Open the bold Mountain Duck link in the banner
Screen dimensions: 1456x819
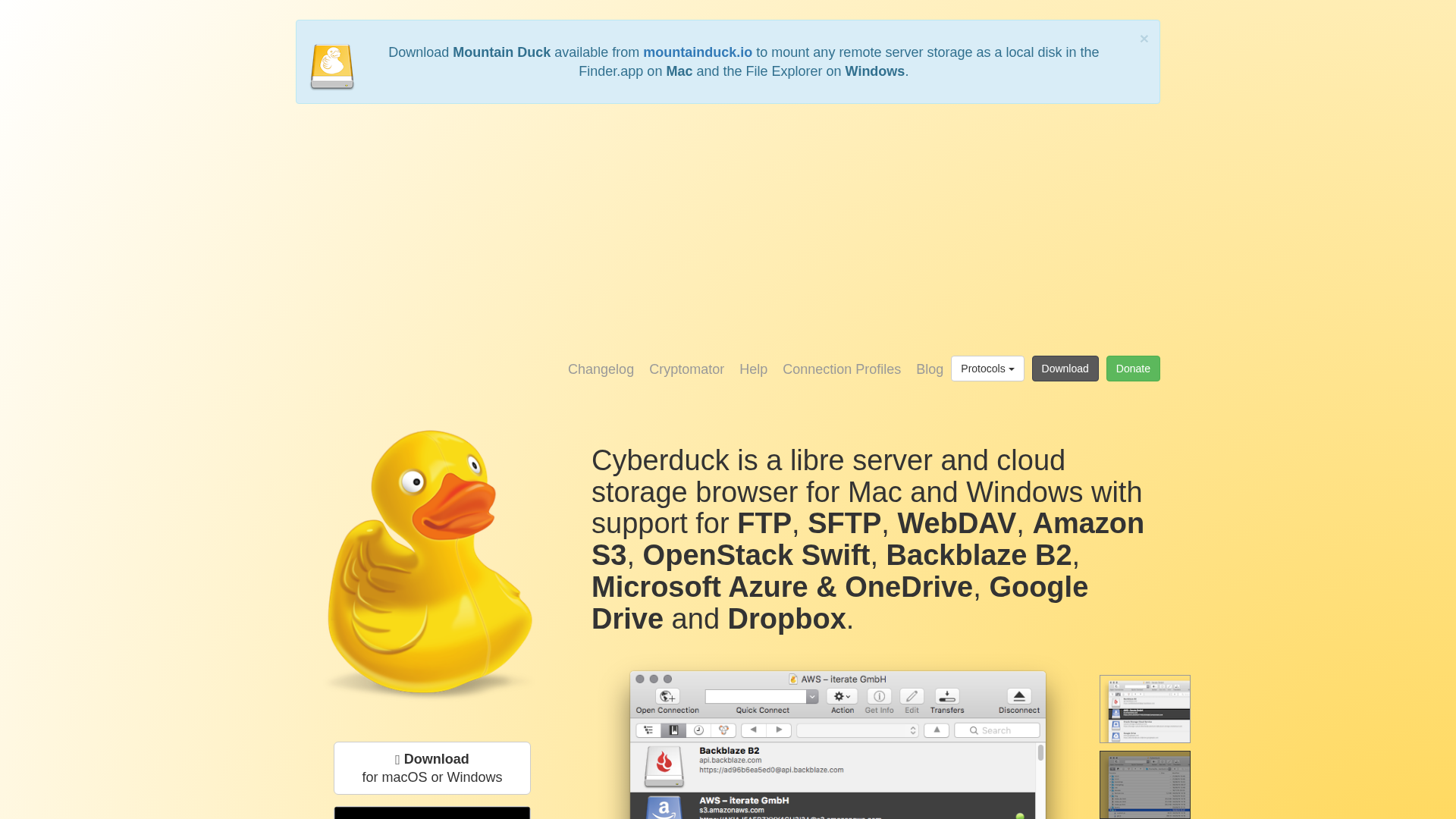pos(501,52)
